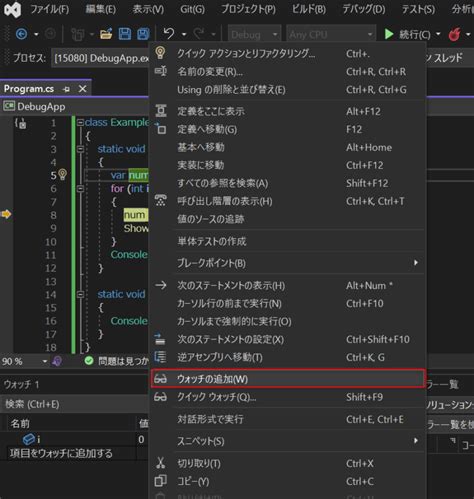Choose 実装に移動 menu item
This screenshot has height=499, width=474.
click(x=287, y=165)
